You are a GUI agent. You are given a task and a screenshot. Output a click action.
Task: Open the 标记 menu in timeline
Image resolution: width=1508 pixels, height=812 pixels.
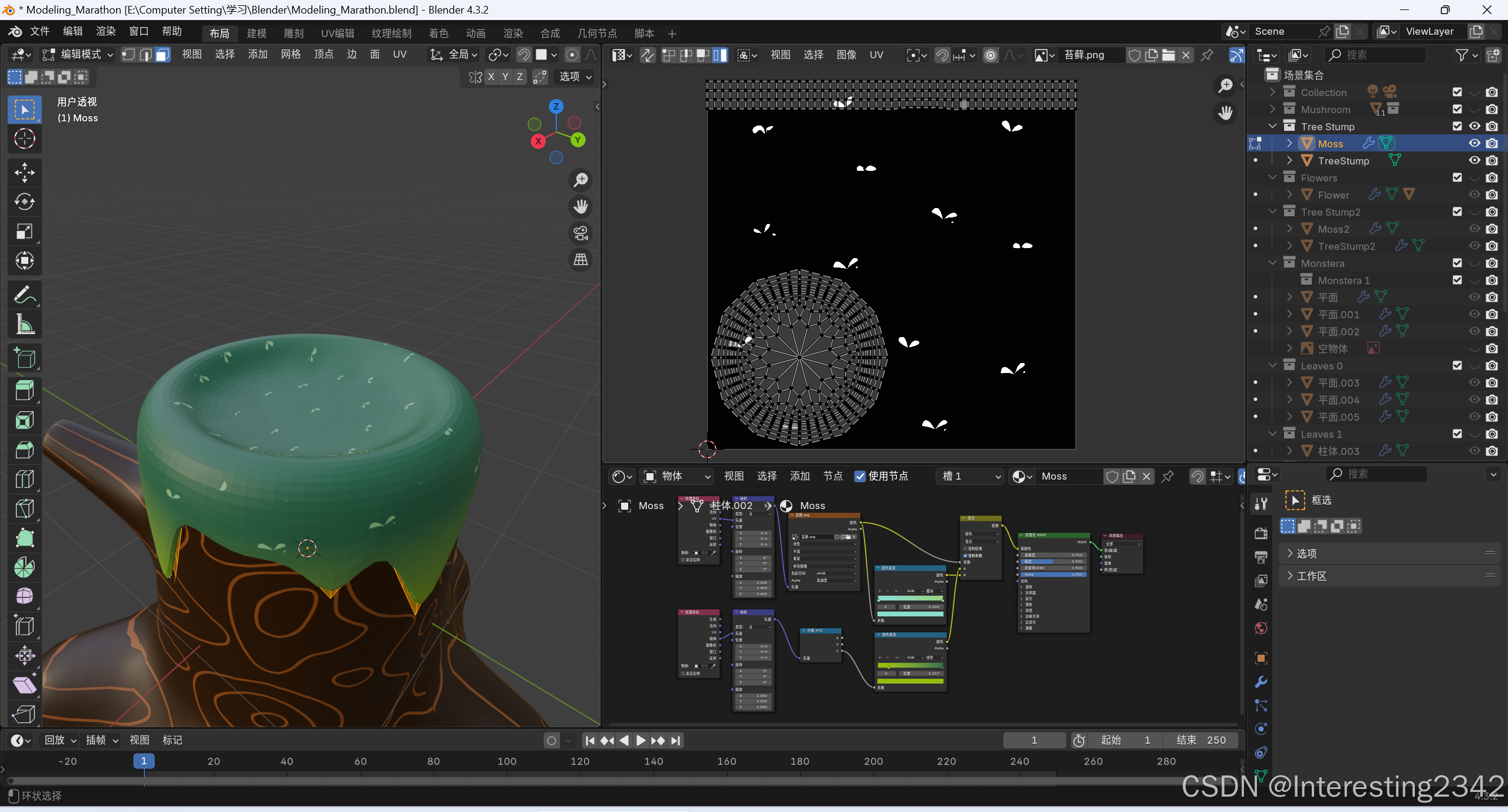pyautogui.click(x=172, y=740)
